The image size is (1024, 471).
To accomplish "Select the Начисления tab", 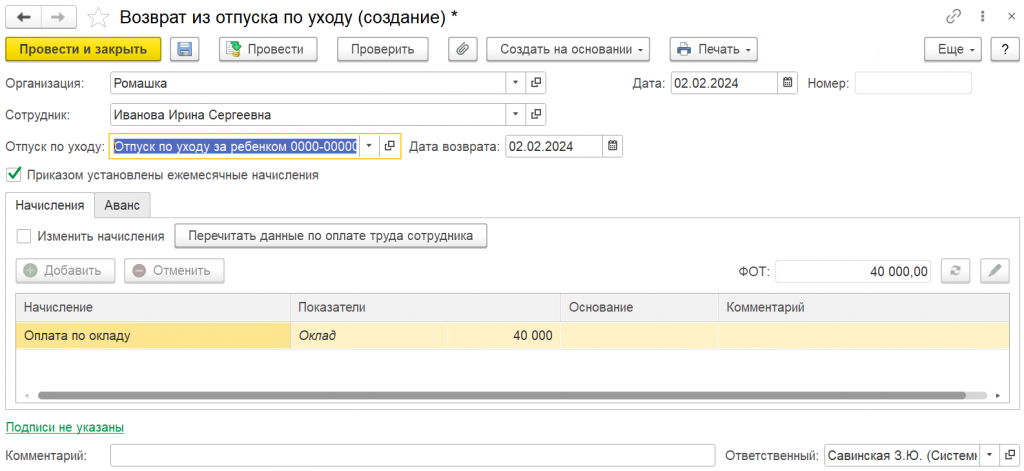I will [x=50, y=204].
